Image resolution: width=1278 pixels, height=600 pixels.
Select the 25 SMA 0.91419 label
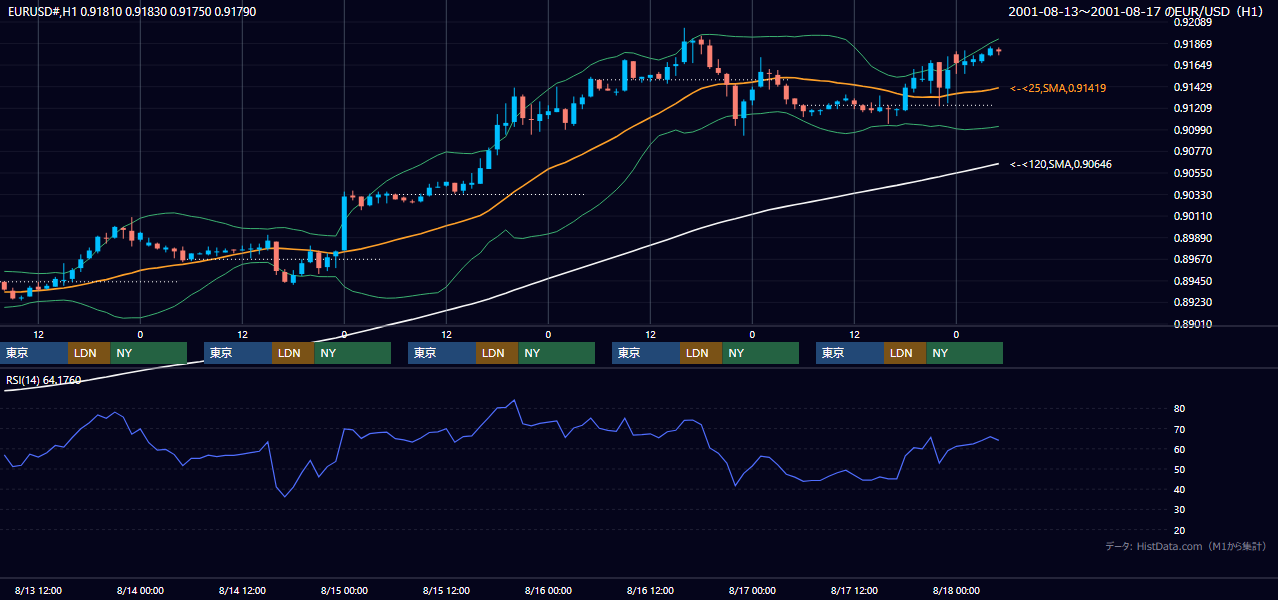1058,88
